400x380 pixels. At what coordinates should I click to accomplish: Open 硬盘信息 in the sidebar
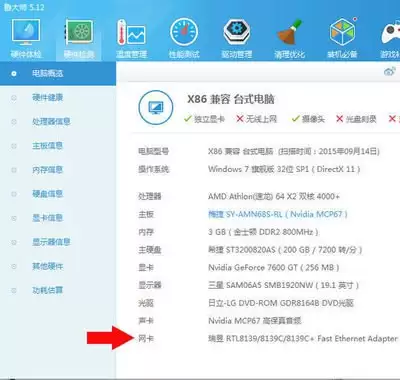48,194
